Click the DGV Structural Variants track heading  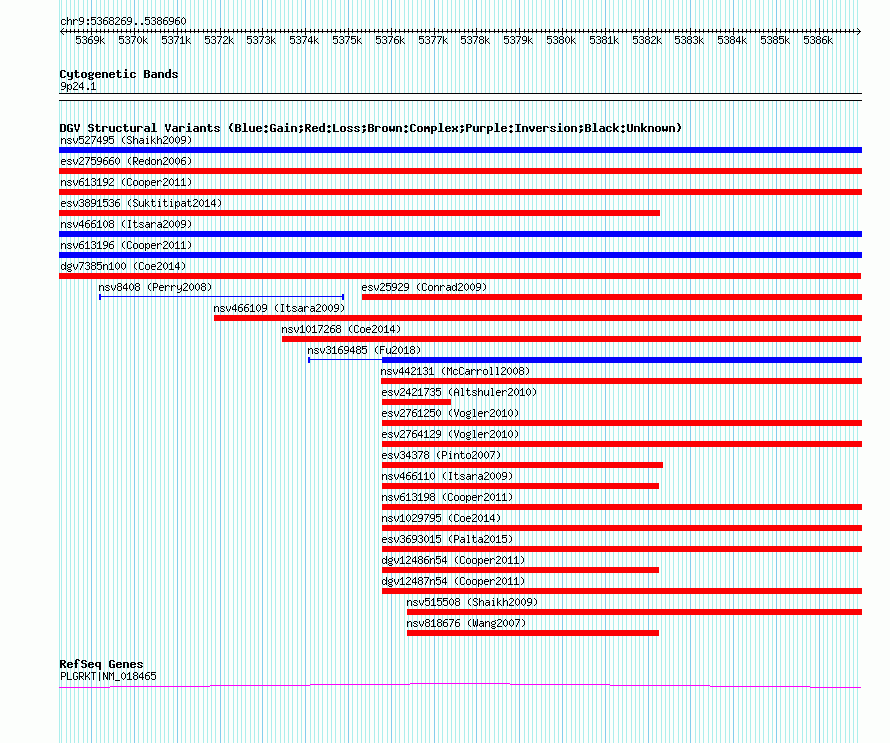point(371,128)
